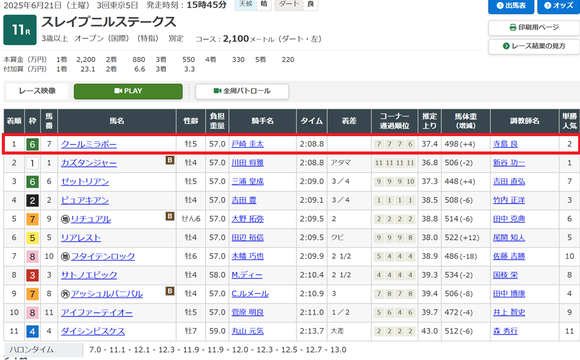The height and width of the screenshot is (360, 580).
Task: Open horse page for アイファーテイオー
Action: (97, 313)
